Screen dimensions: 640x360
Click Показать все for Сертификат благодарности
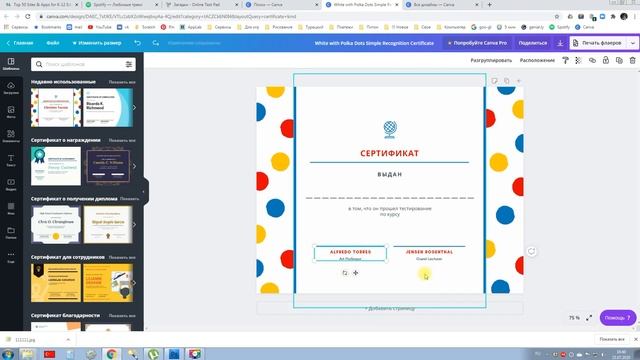[122, 316]
